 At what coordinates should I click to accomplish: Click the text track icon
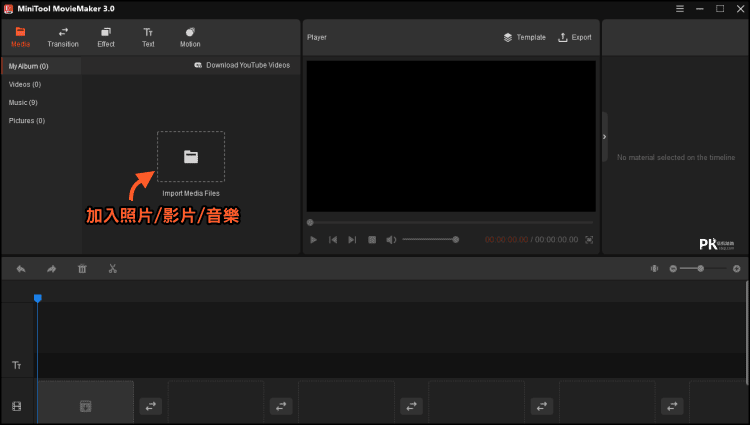17,365
